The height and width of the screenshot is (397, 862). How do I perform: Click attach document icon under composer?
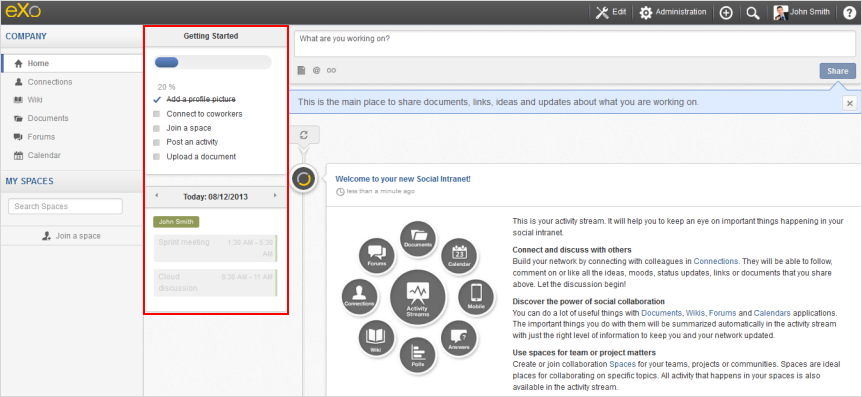(x=301, y=70)
